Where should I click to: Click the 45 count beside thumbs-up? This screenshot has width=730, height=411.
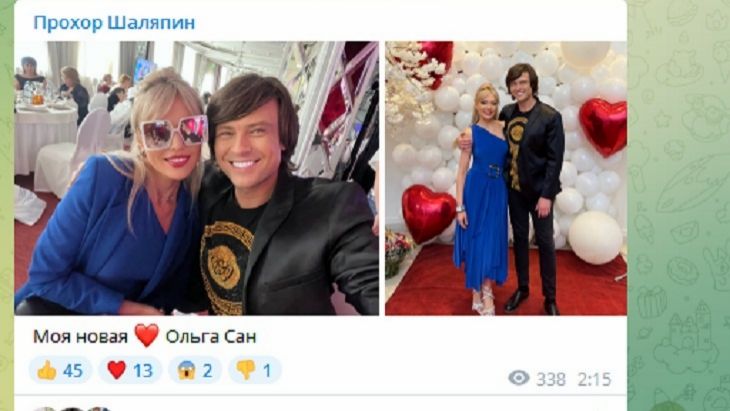73,371
